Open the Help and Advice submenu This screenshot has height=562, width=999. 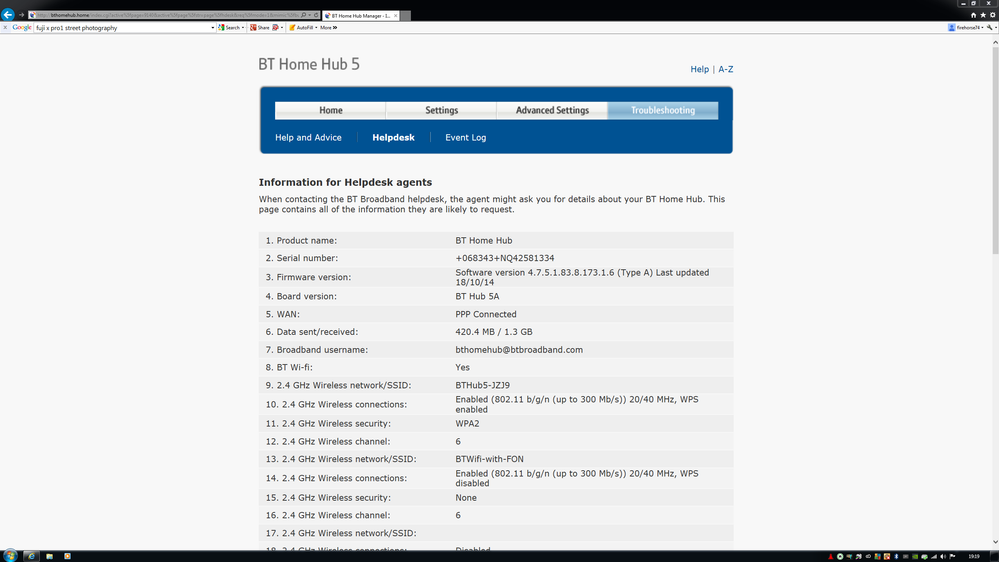click(308, 138)
